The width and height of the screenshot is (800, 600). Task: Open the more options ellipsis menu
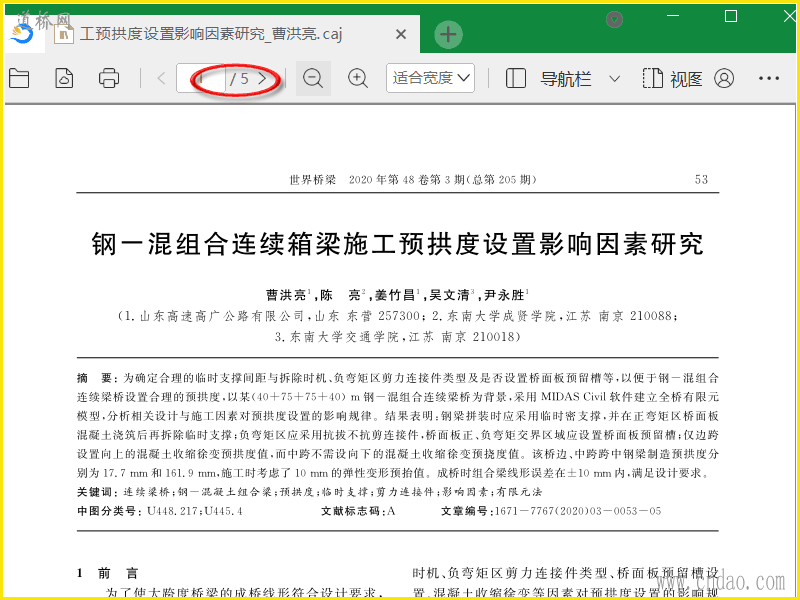coord(769,79)
